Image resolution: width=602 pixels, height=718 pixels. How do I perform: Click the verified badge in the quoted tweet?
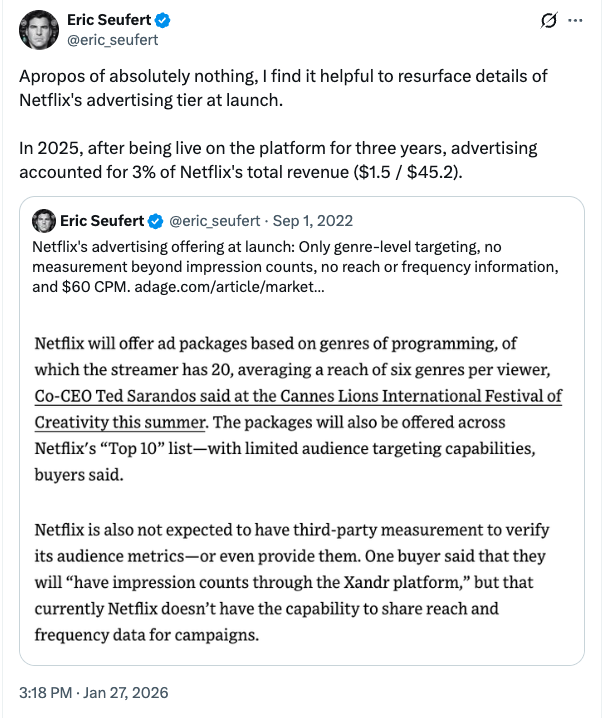[157, 220]
